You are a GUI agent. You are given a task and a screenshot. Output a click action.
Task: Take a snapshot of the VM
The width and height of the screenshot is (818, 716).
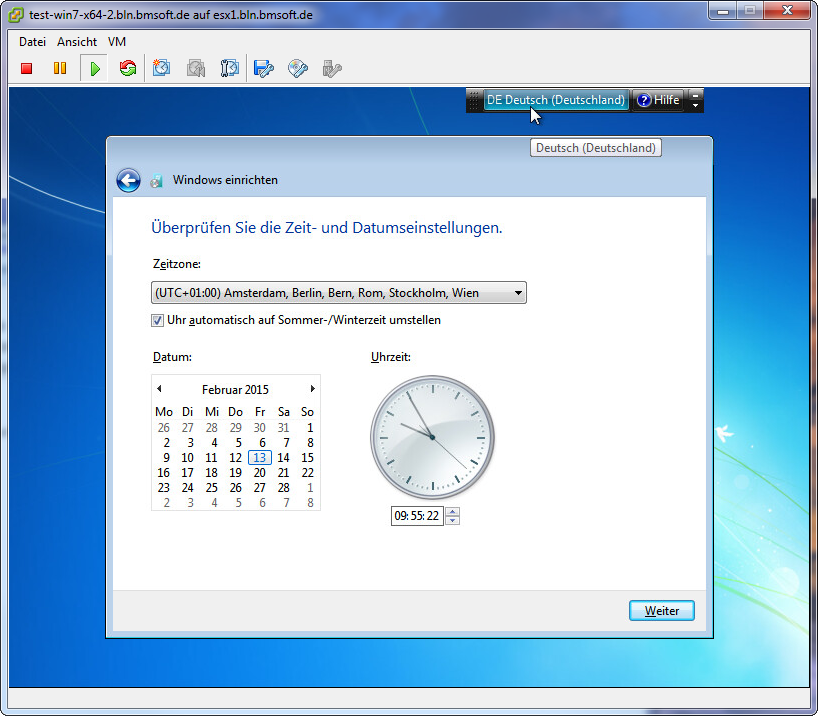click(x=162, y=68)
